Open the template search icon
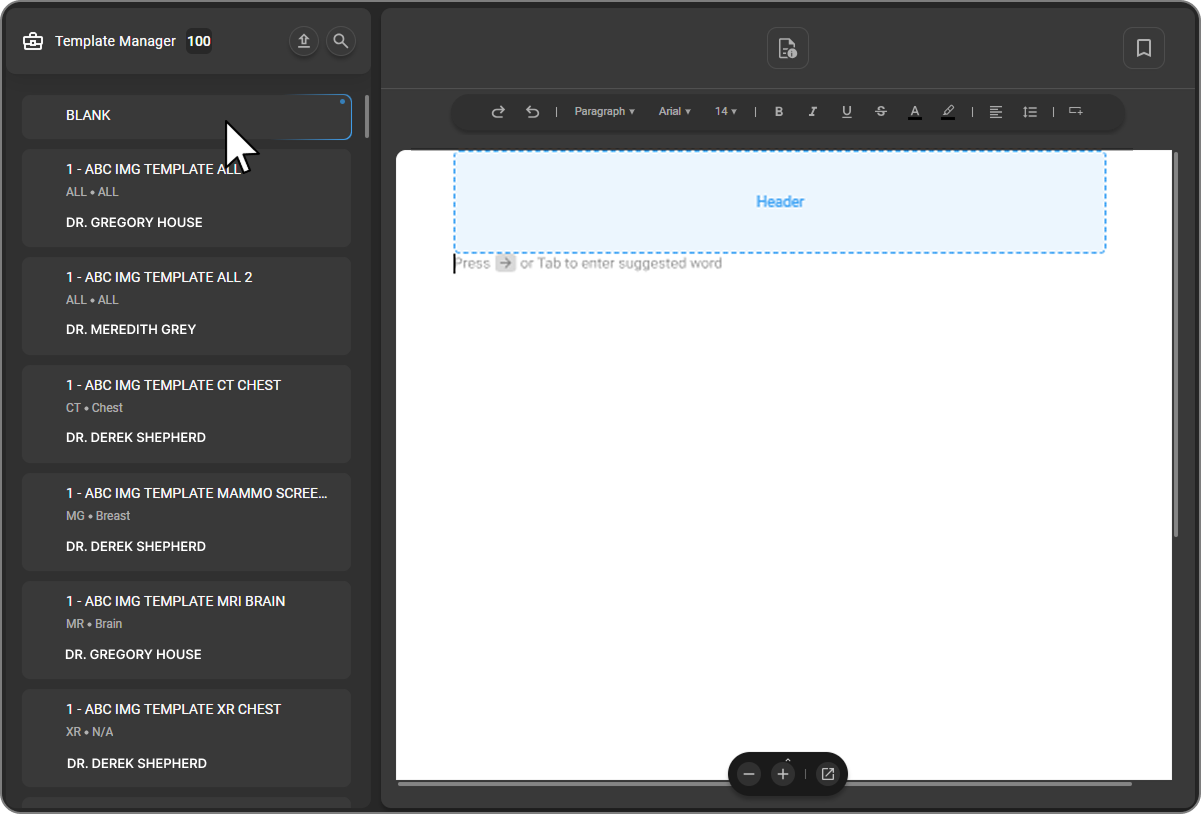1201x814 pixels. tap(341, 41)
